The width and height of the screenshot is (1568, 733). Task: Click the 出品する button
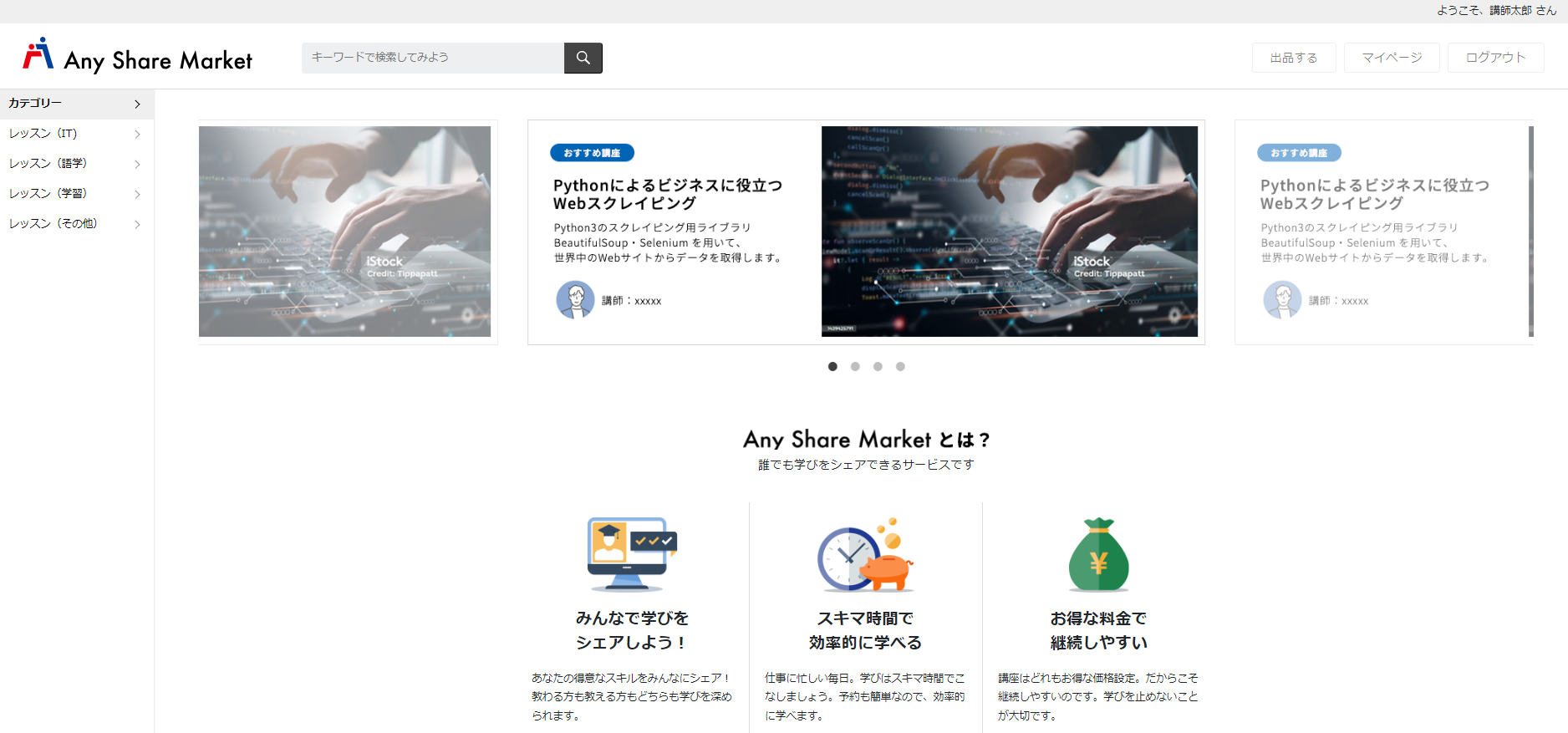click(1294, 58)
